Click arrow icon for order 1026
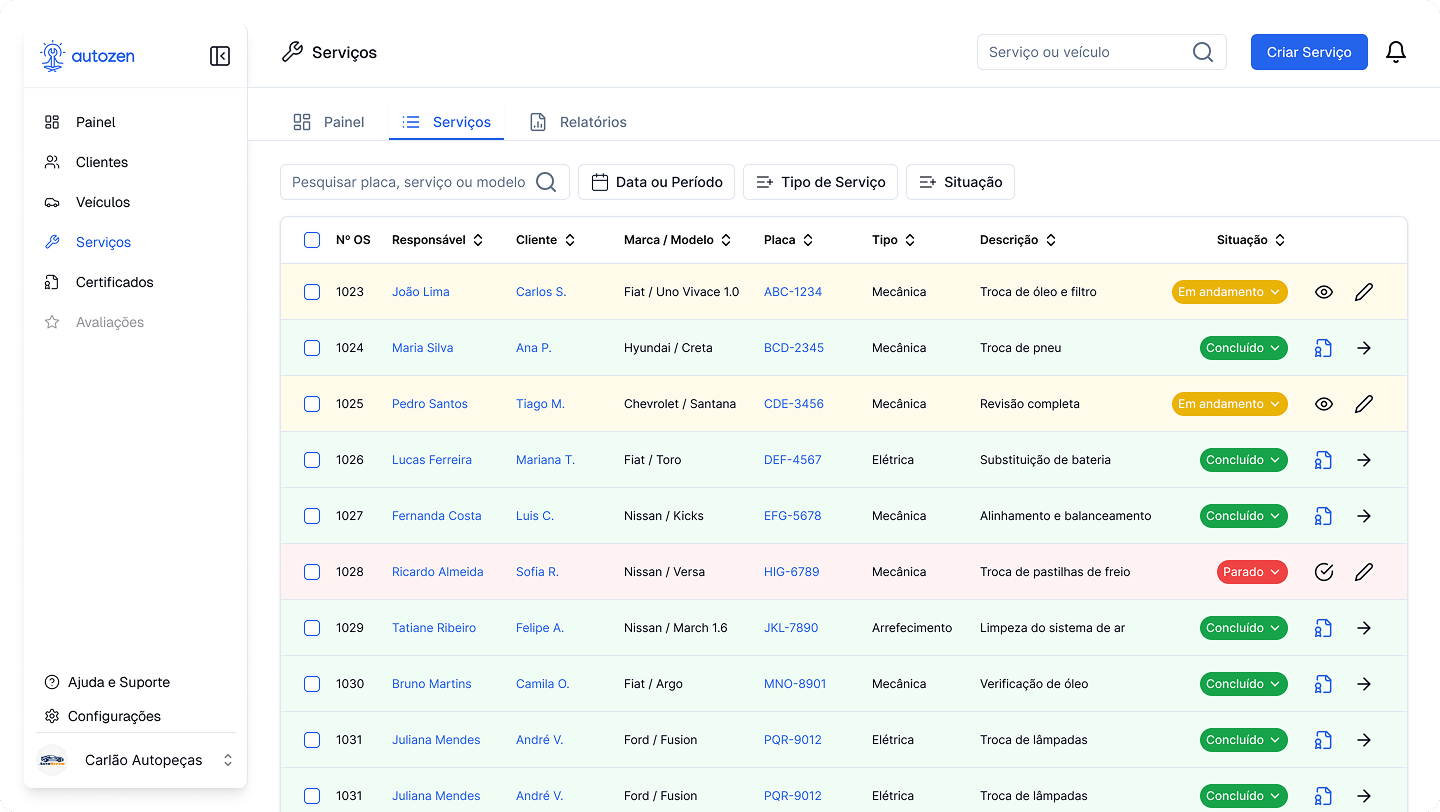Image resolution: width=1440 pixels, height=812 pixels. pyautogui.click(x=1364, y=460)
